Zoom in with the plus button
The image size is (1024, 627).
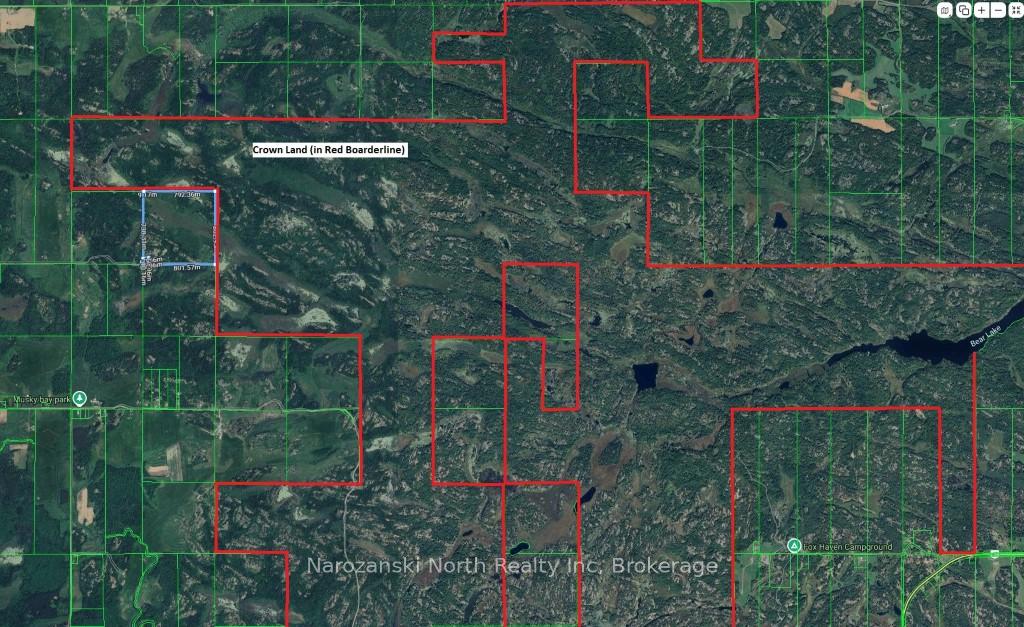[982, 10]
